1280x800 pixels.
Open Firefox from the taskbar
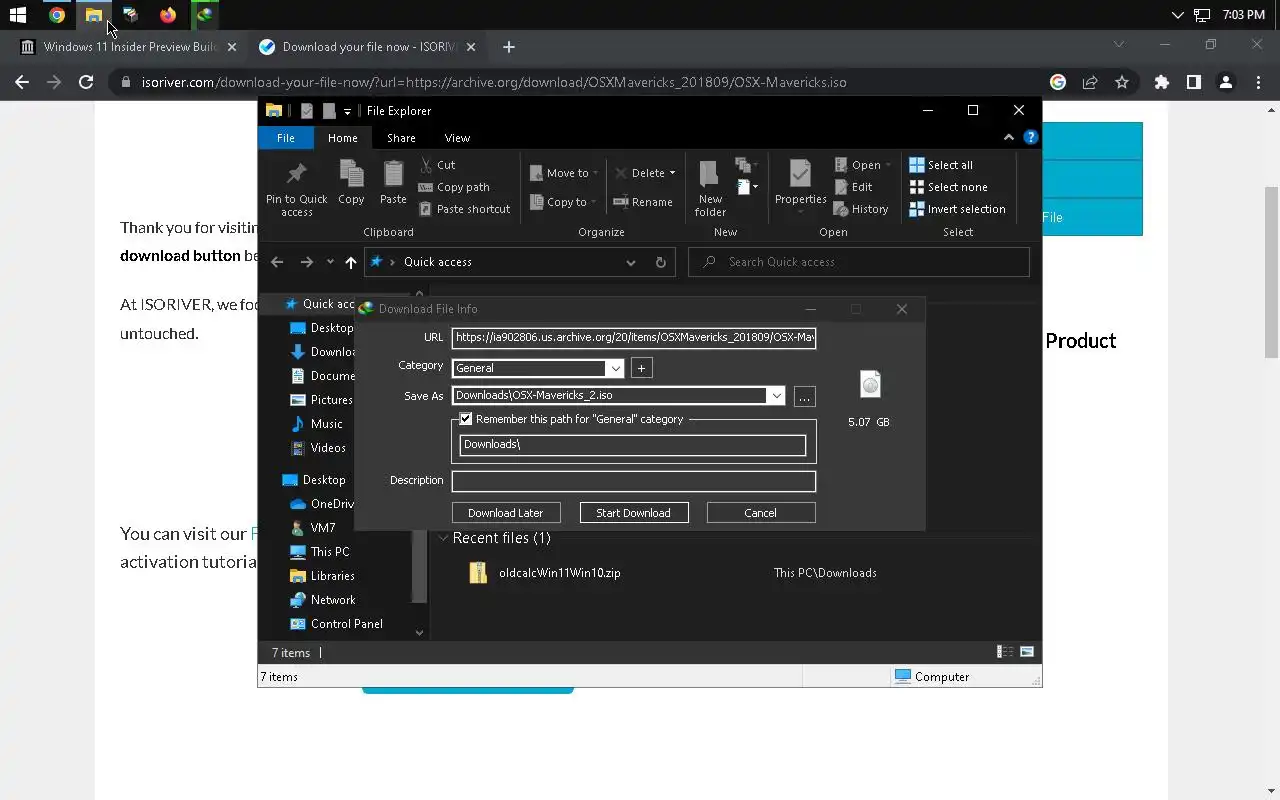[x=168, y=15]
